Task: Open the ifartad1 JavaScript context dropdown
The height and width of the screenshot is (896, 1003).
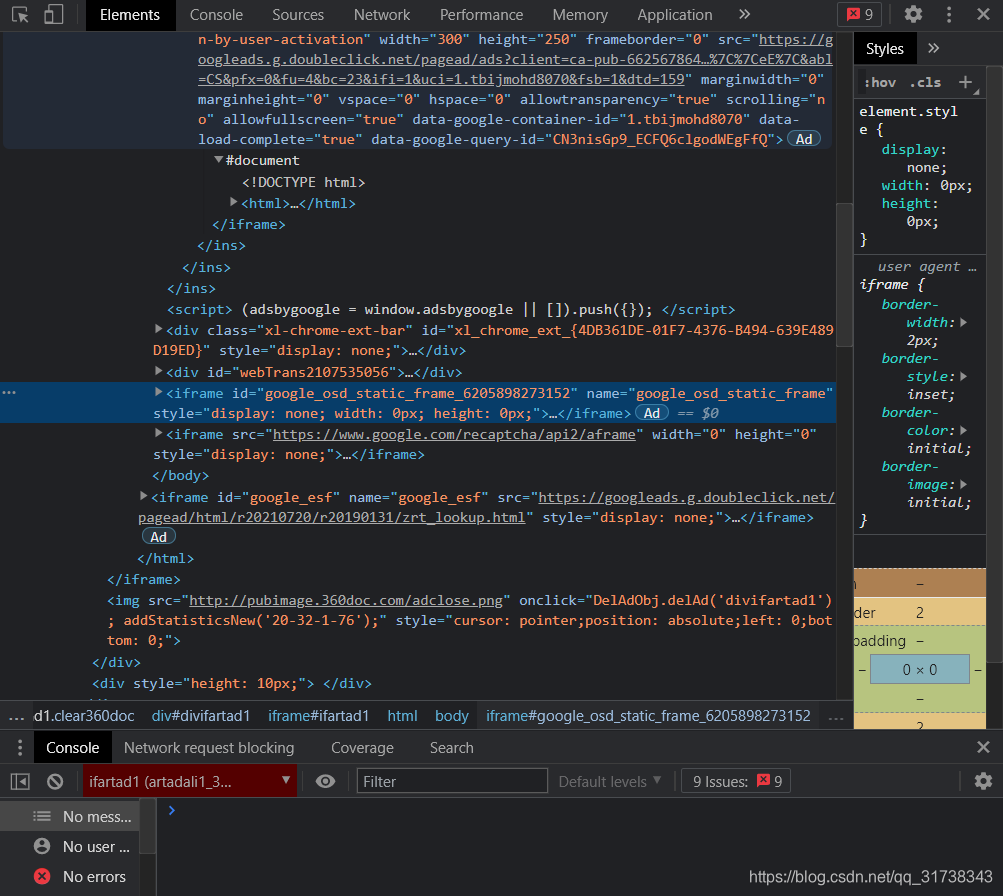Action: tap(190, 782)
